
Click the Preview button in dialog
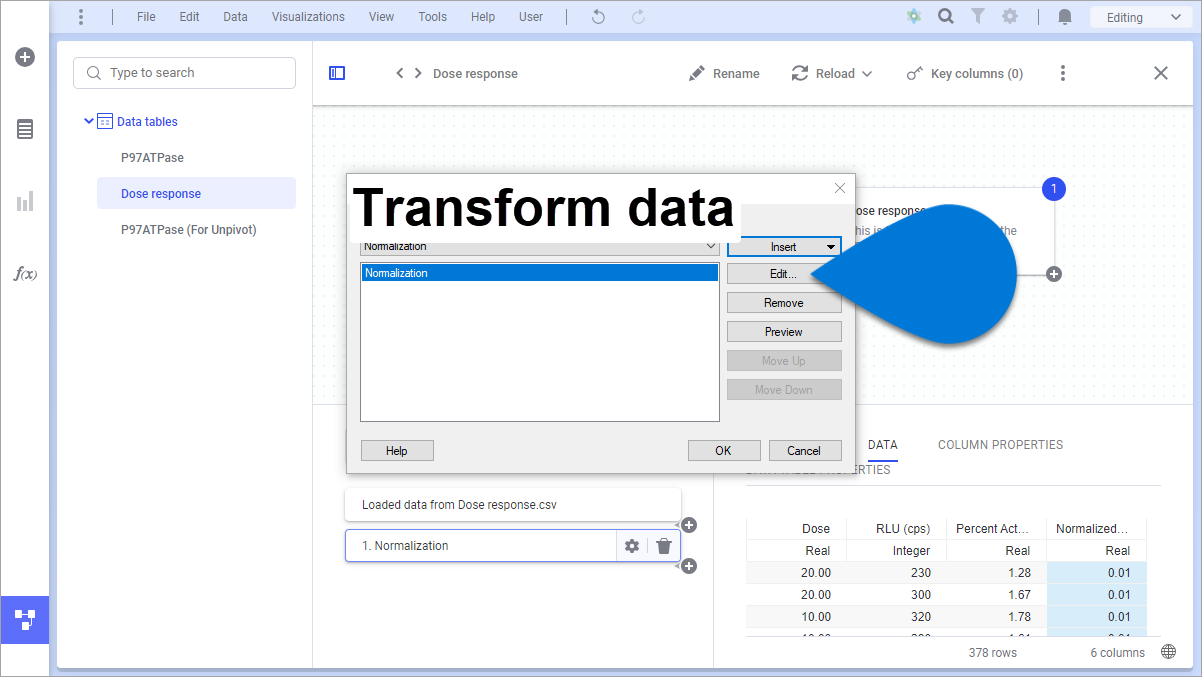[784, 332]
